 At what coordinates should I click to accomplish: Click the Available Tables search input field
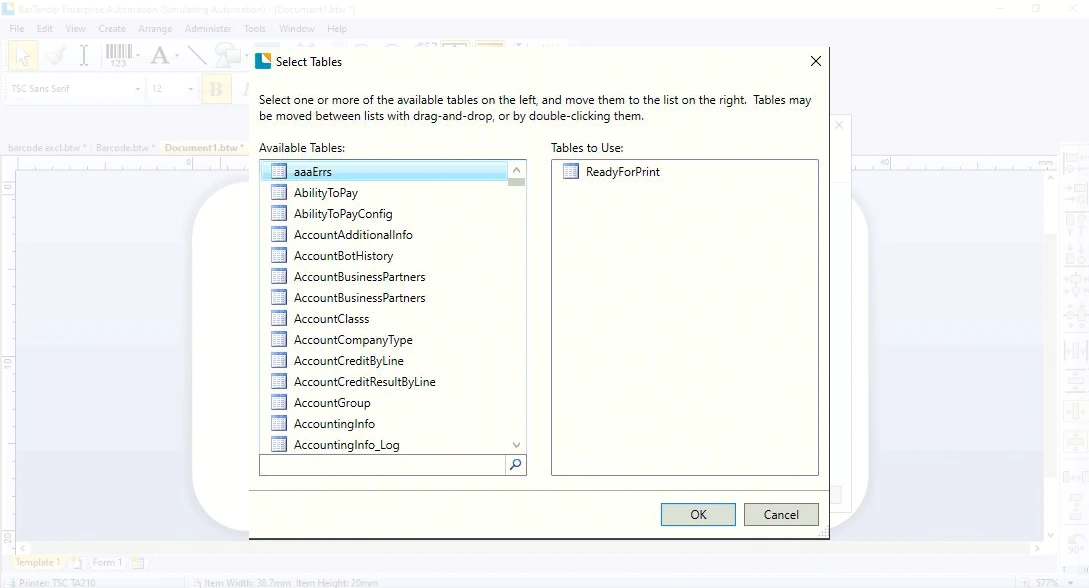pyautogui.click(x=383, y=464)
